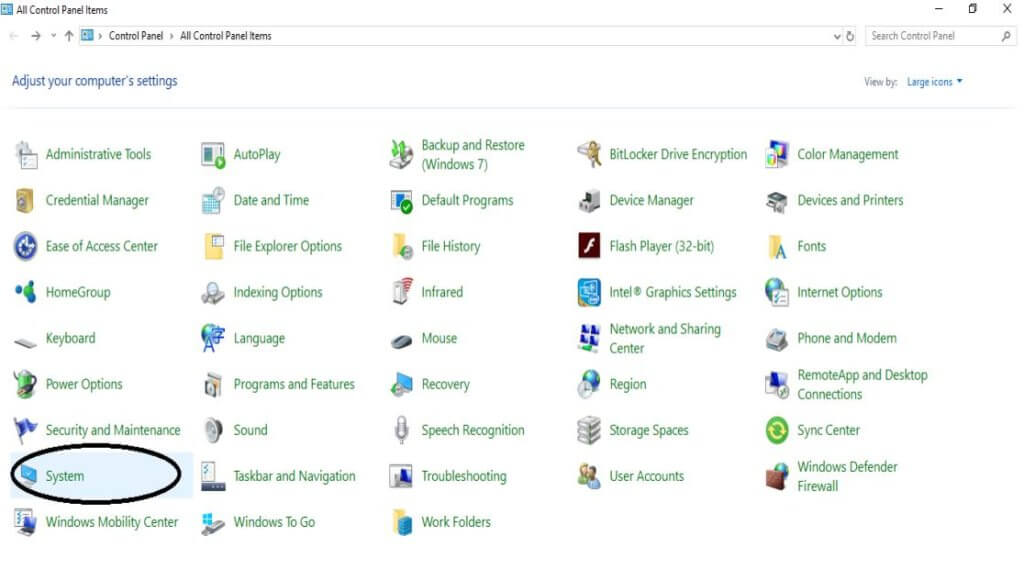Open the Device Manager icon
The image size is (1024, 570).
(589, 200)
